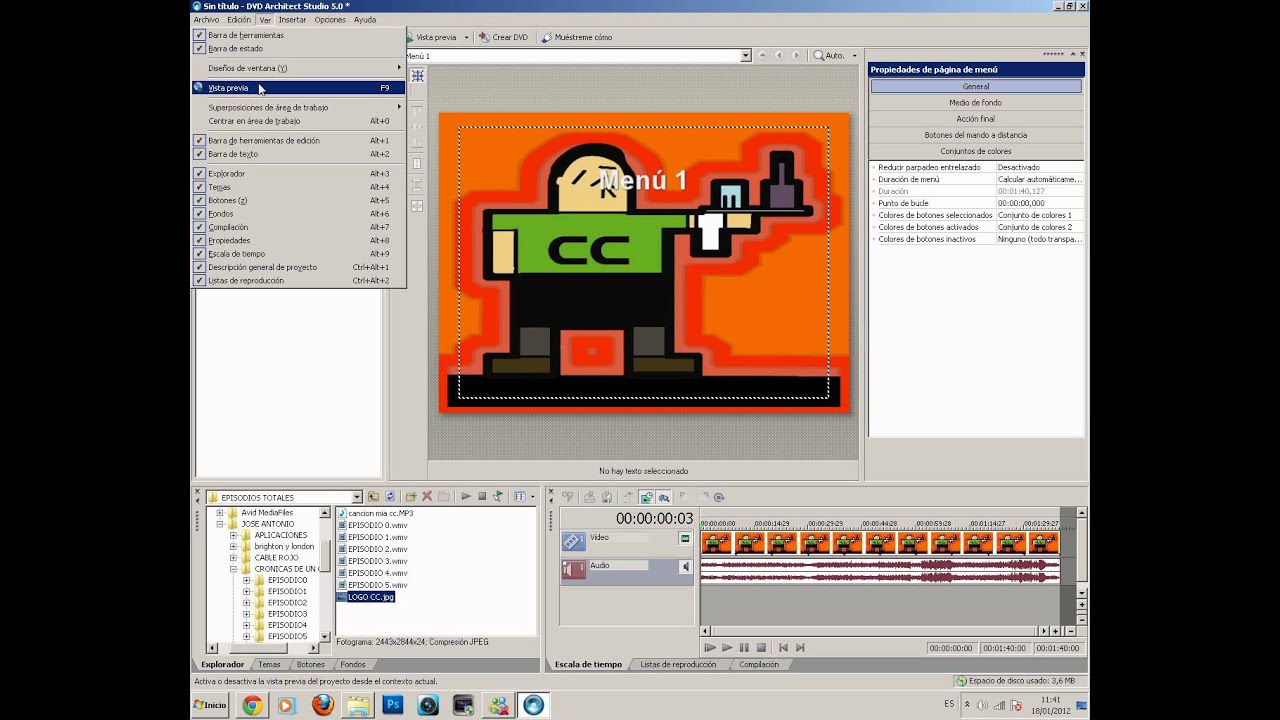Start preview playback in explorer toolbar
The image size is (1280, 720).
pos(466,497)
